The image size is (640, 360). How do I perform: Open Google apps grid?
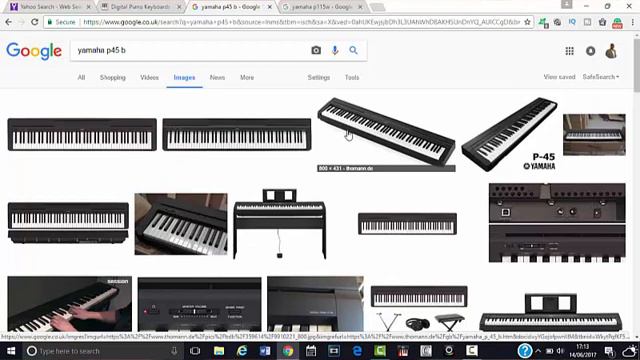[569, 51]
